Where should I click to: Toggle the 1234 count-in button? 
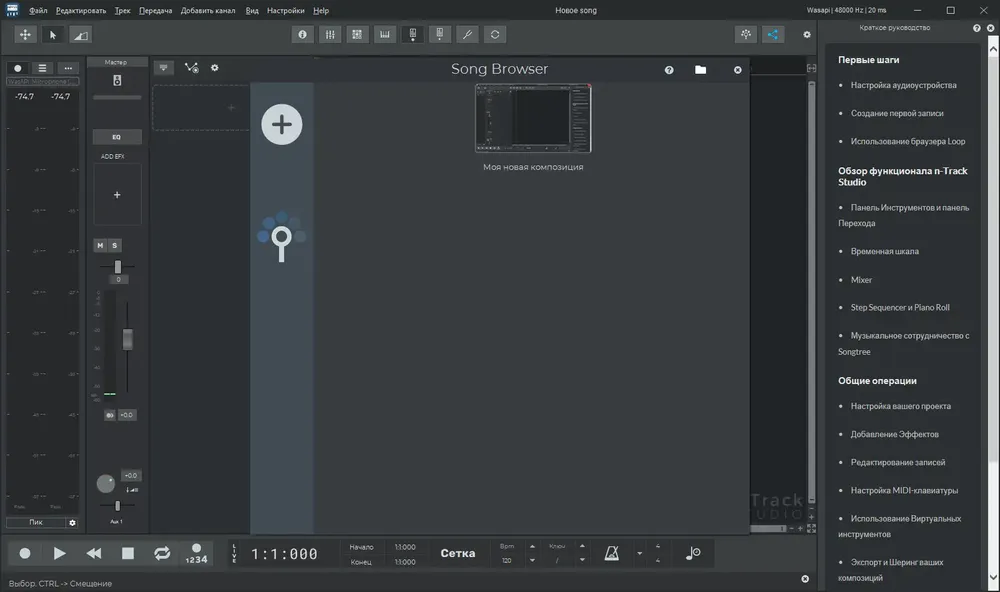(x=196, y=553)
